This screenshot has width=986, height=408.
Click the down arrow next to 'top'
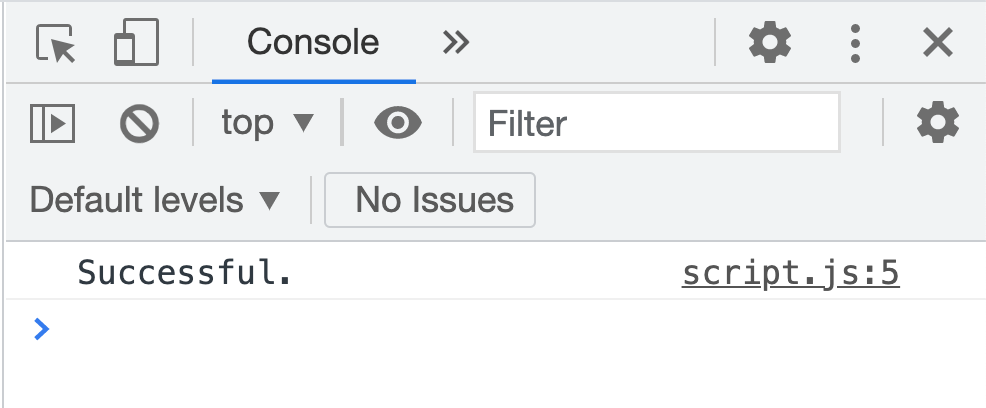[x=303, y=123]
